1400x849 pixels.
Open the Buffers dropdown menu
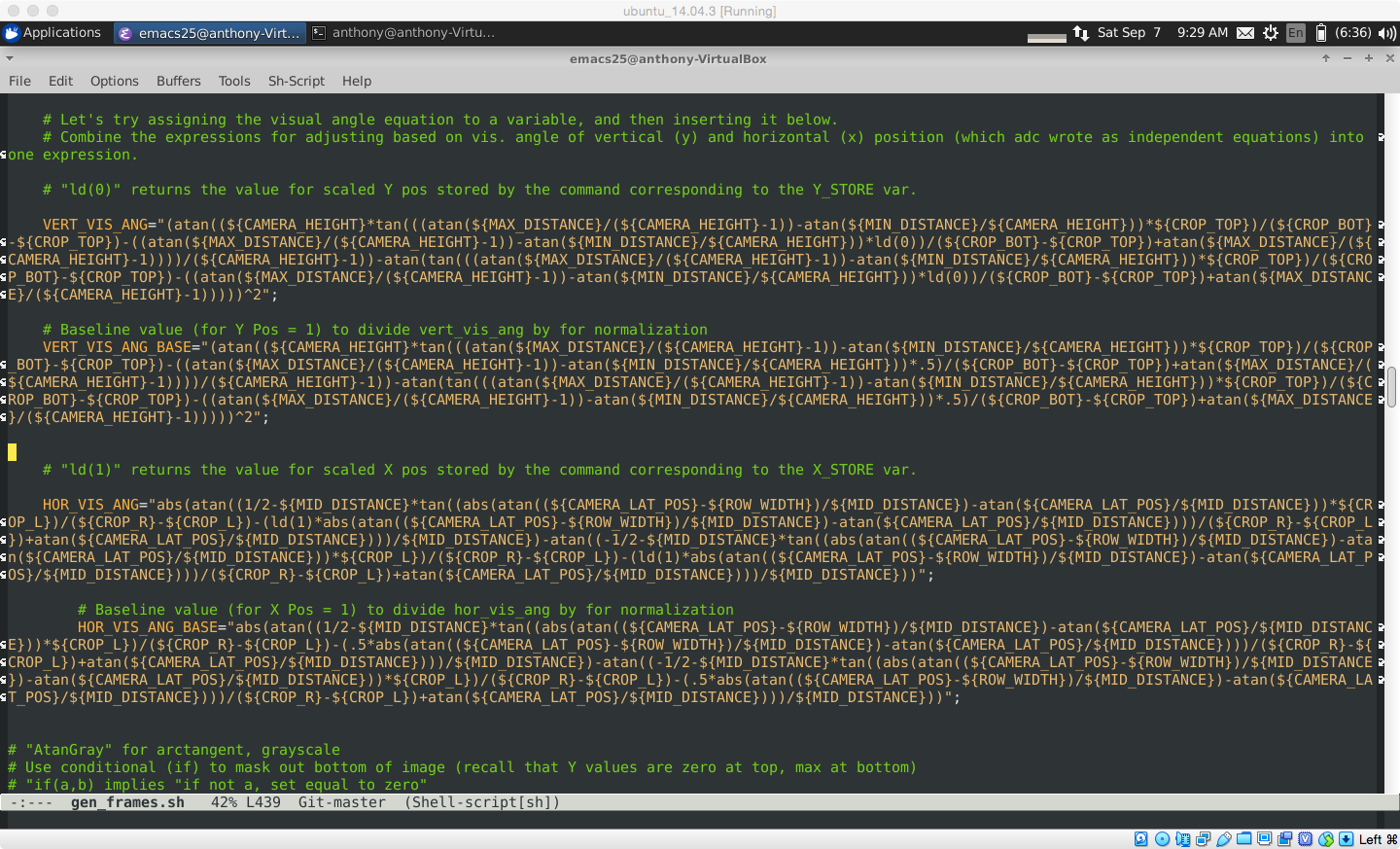[x=178, y=81]
